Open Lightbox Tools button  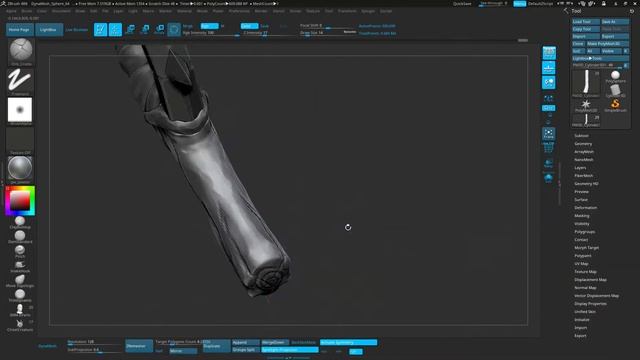coord(600,58)
